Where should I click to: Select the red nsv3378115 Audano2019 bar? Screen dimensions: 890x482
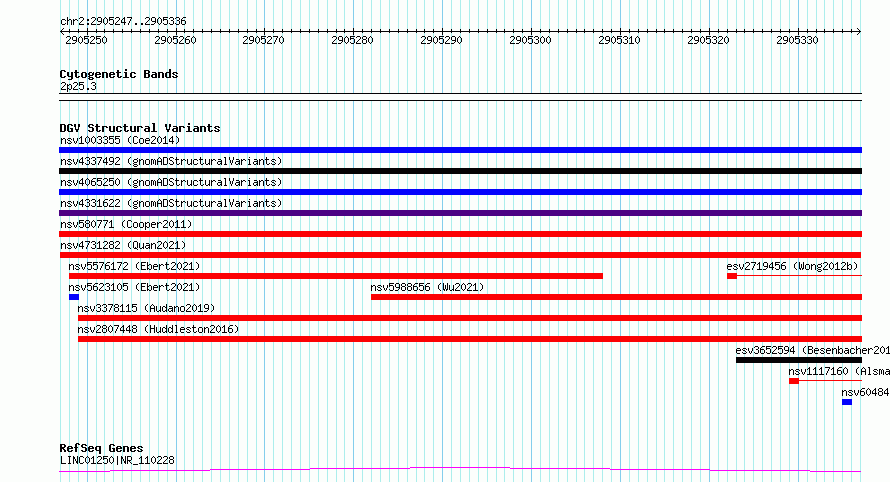click(470, 318)
